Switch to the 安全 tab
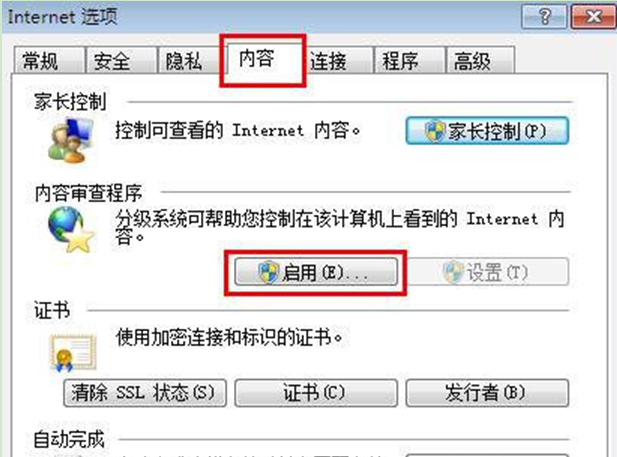The height and width of the screenshot is (457, 617). (x=121, y=60)
